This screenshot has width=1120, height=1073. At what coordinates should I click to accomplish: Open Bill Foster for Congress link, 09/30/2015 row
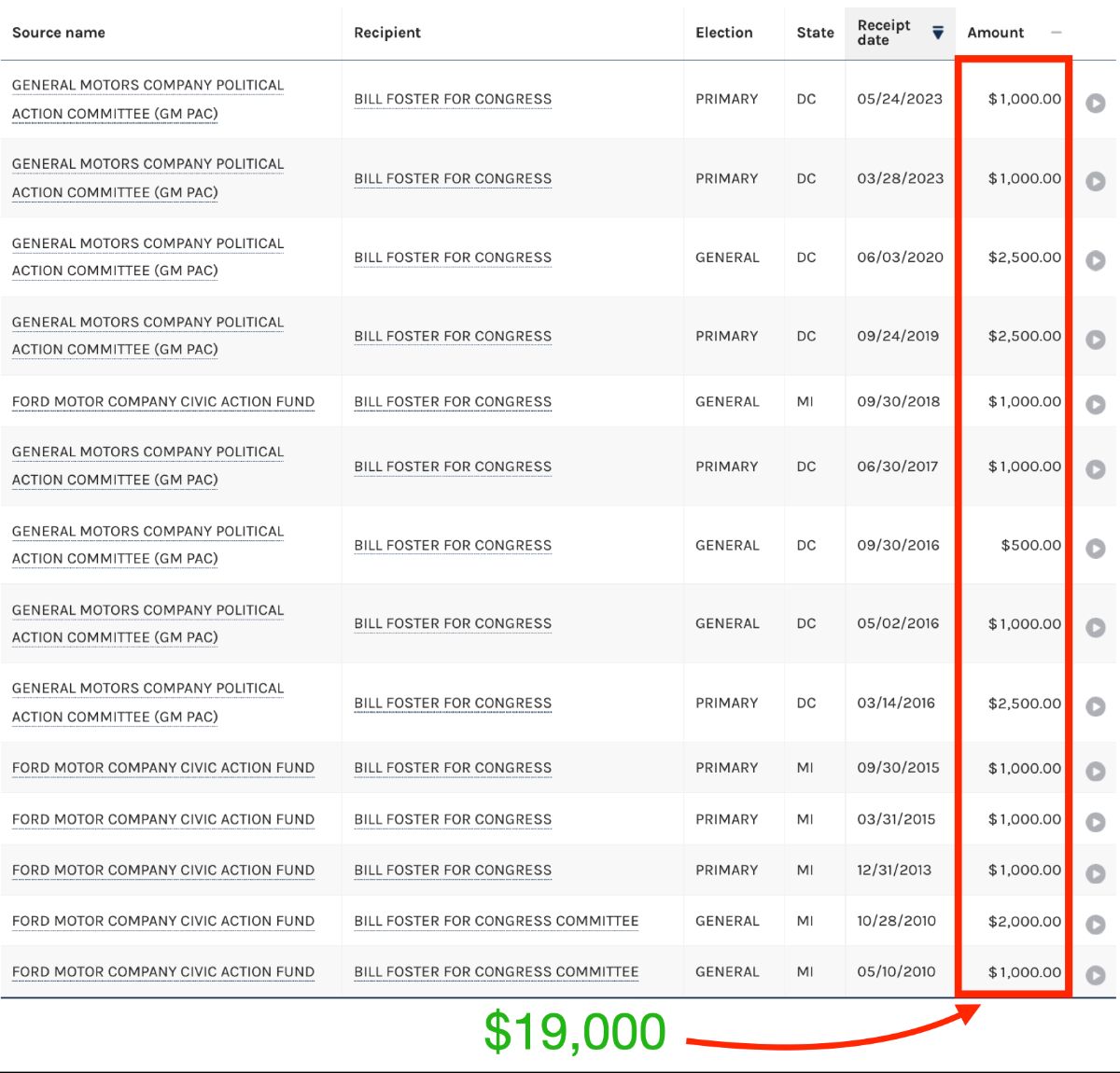click(x=453, y=768)
